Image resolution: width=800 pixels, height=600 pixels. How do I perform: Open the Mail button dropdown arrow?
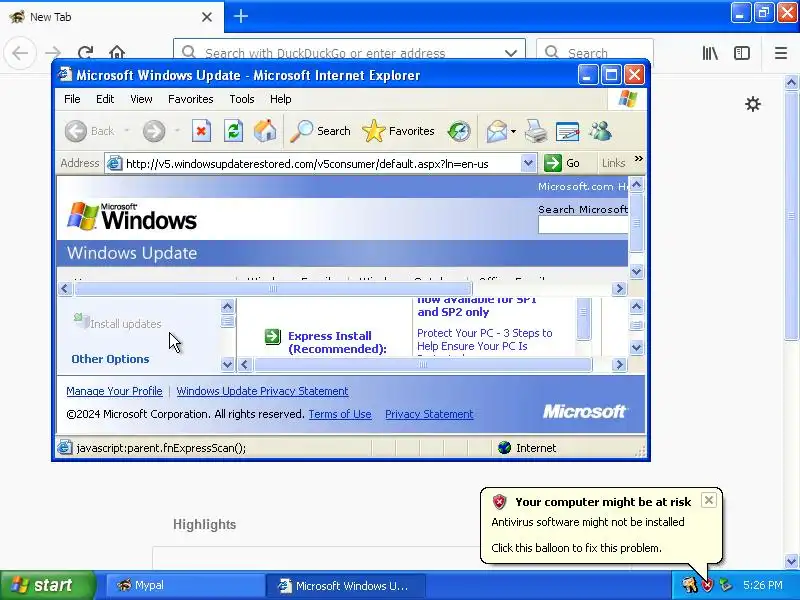click(513, 132)
